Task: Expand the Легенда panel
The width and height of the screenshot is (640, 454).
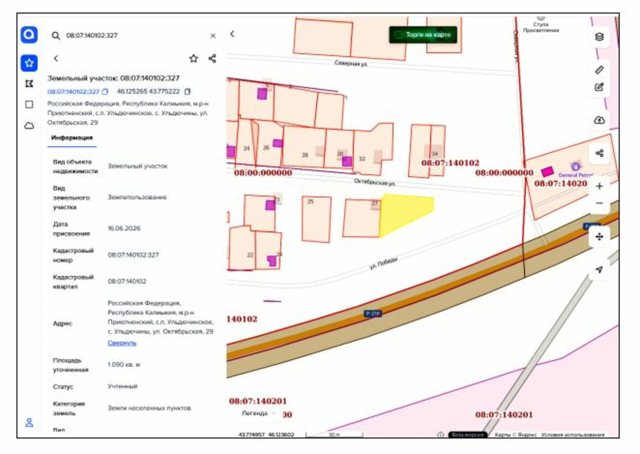Action: point(258,413)
